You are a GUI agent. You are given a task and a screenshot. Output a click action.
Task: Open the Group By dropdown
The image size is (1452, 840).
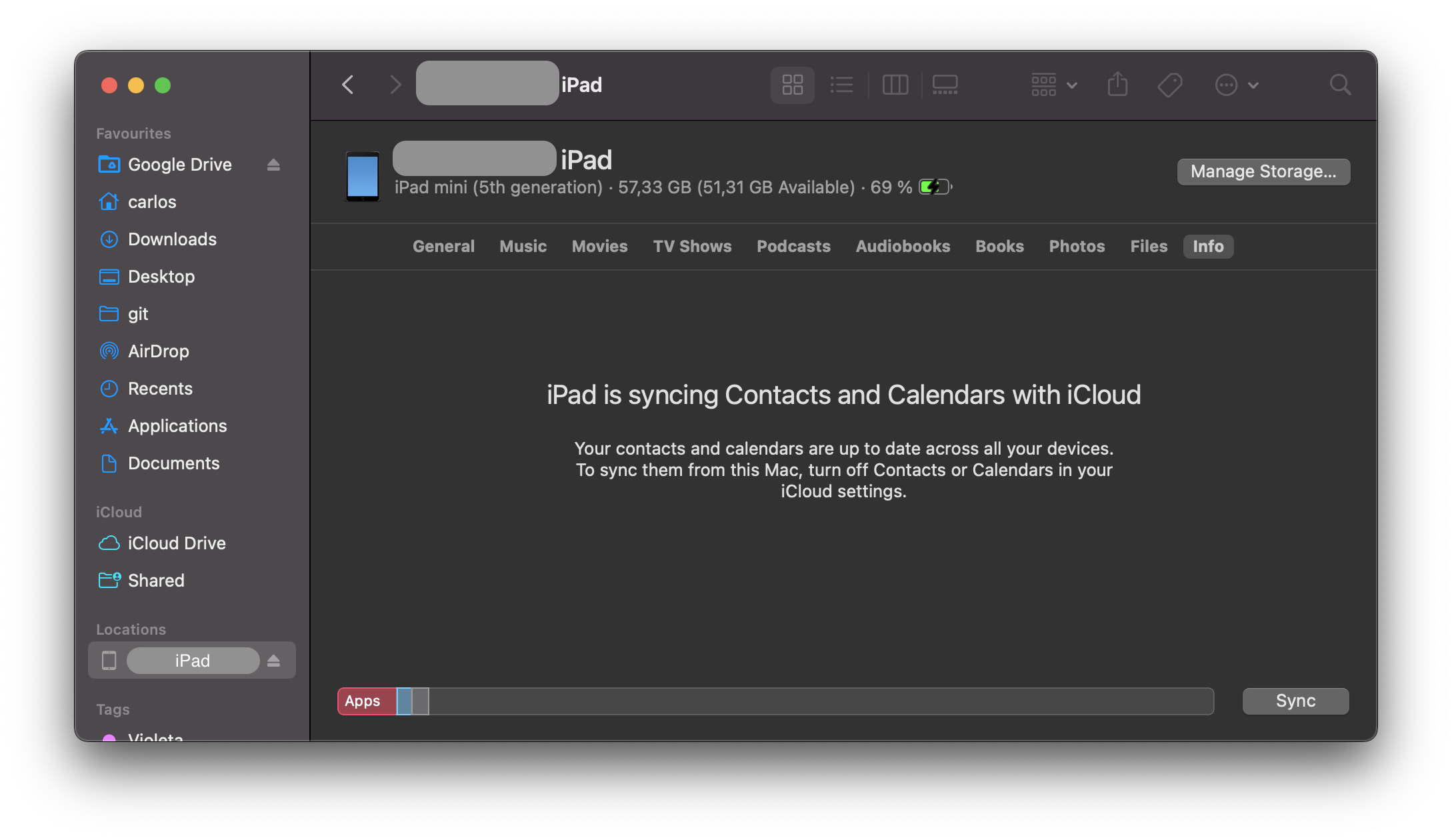(1053, 85)
